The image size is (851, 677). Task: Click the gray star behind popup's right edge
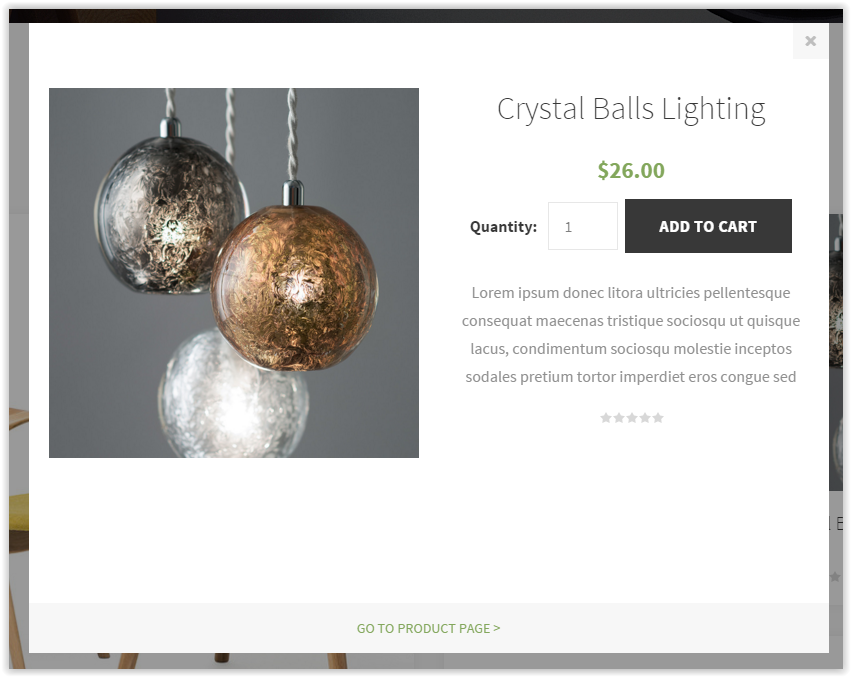(x=835, y=577)
